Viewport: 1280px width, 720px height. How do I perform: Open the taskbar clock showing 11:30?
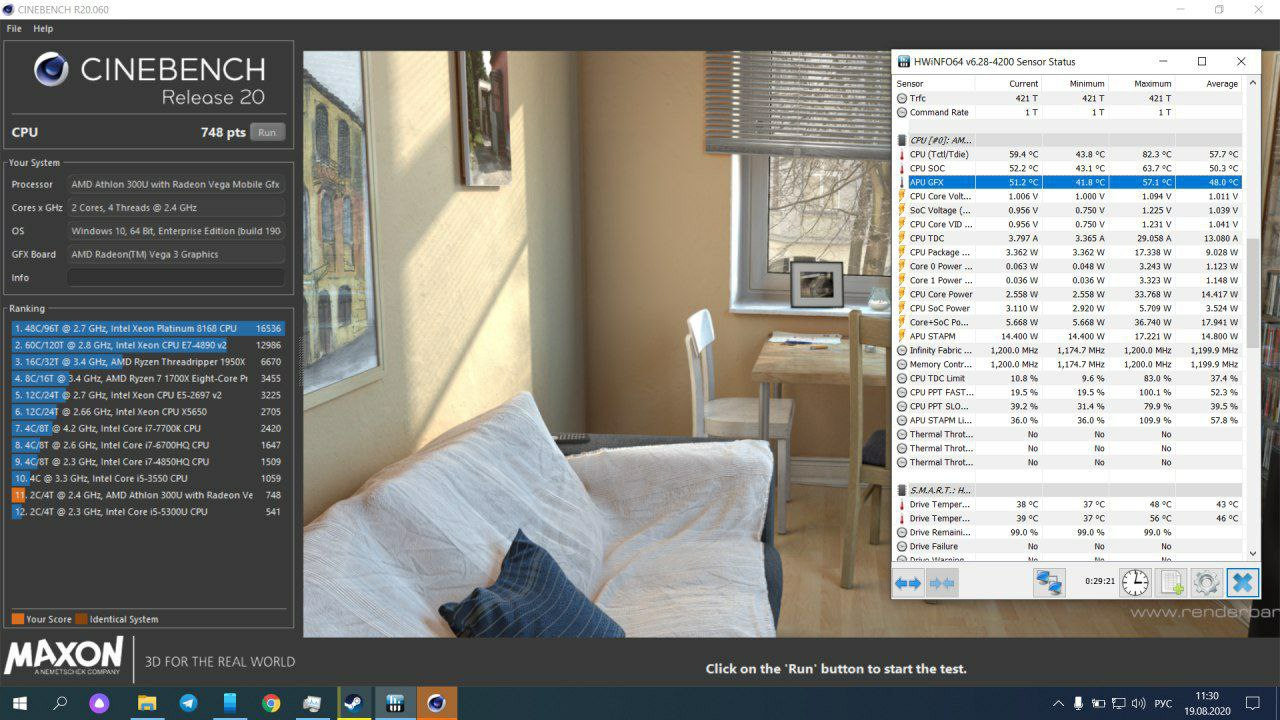1207,703
